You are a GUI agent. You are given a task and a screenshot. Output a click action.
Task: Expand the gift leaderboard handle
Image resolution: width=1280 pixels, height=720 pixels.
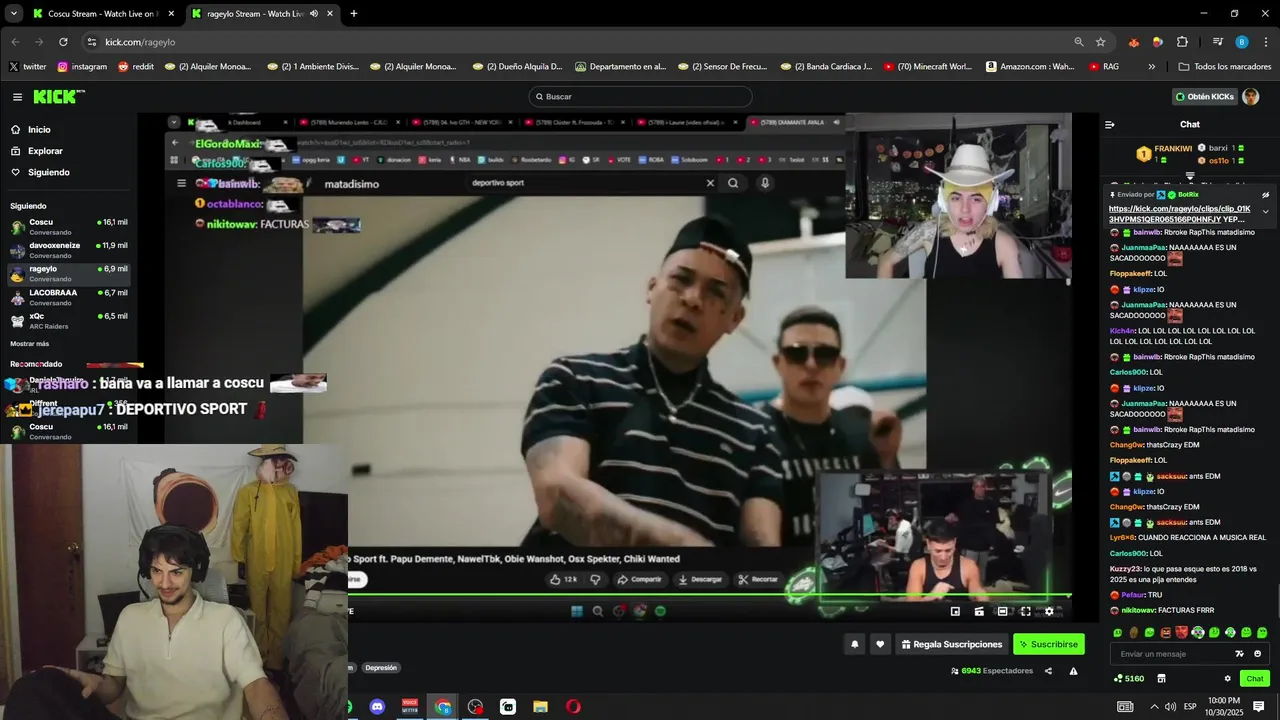point(1190,175)
